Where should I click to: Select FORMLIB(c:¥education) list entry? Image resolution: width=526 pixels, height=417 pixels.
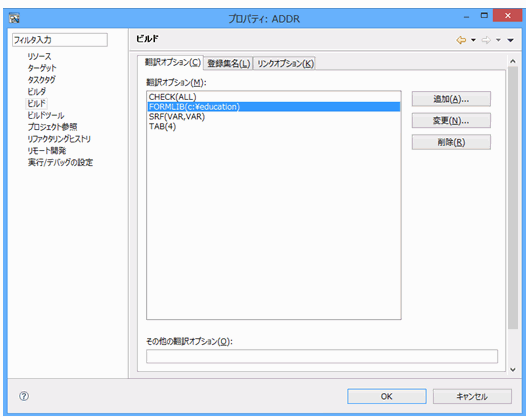coord(273,107)
